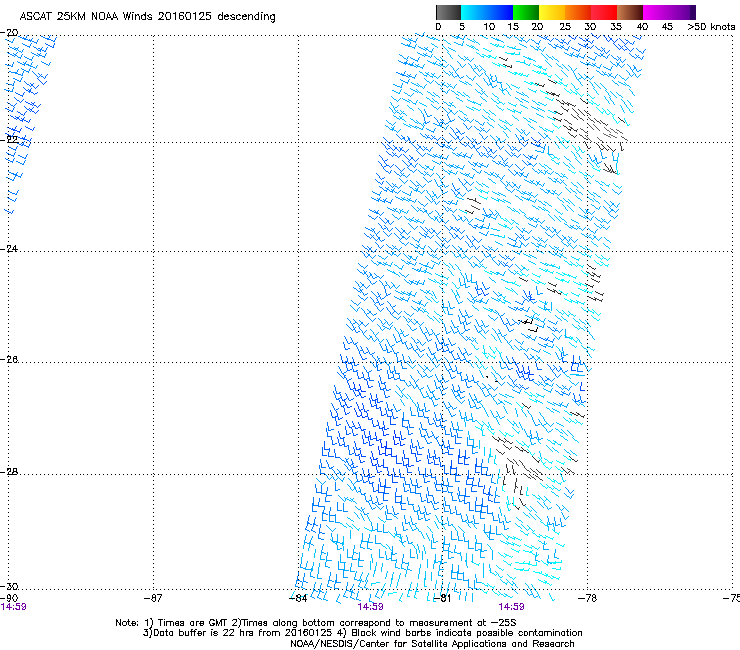
Task: Select the '20' label under the color scale
Action: (x=537, y=27)
